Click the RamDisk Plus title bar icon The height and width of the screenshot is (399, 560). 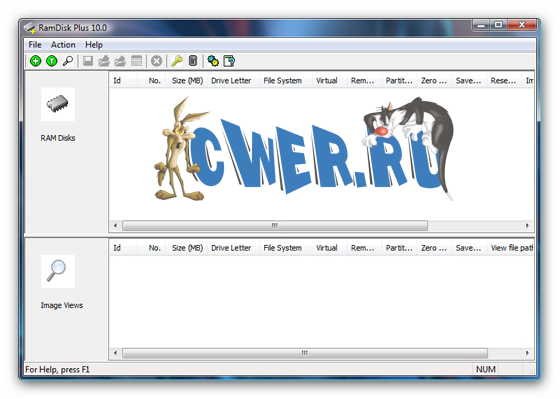click(29, 28)
